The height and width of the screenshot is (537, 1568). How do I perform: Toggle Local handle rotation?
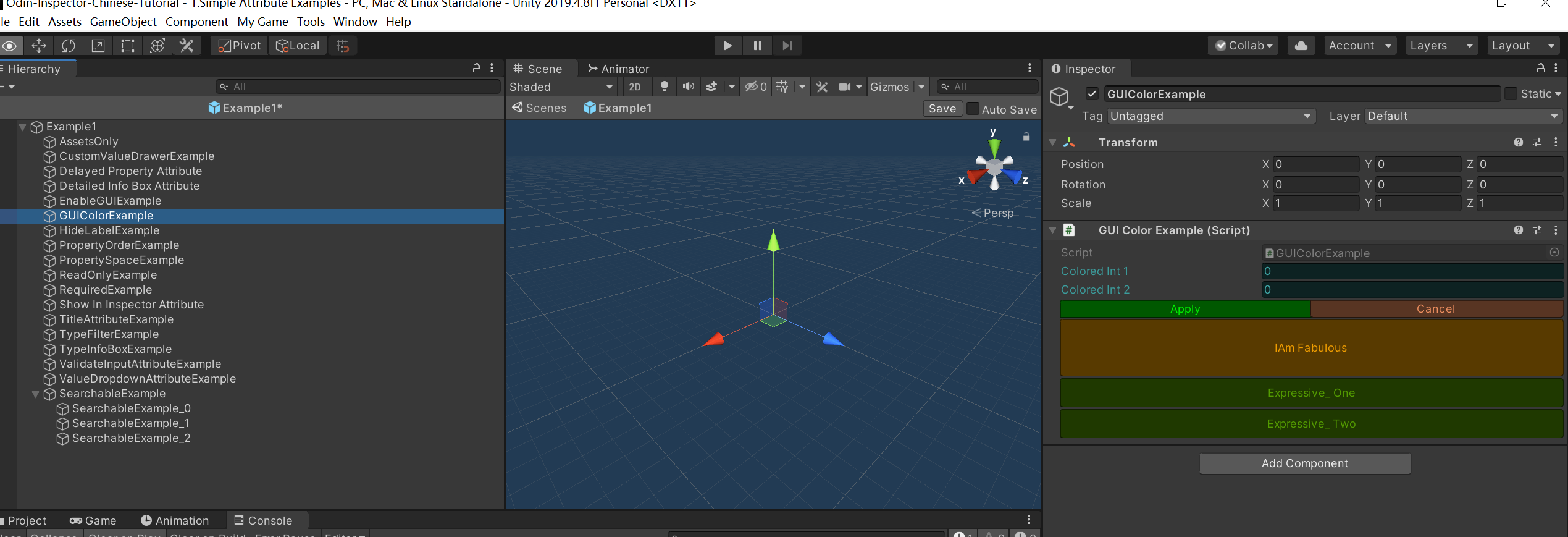(x=298, y=46)
